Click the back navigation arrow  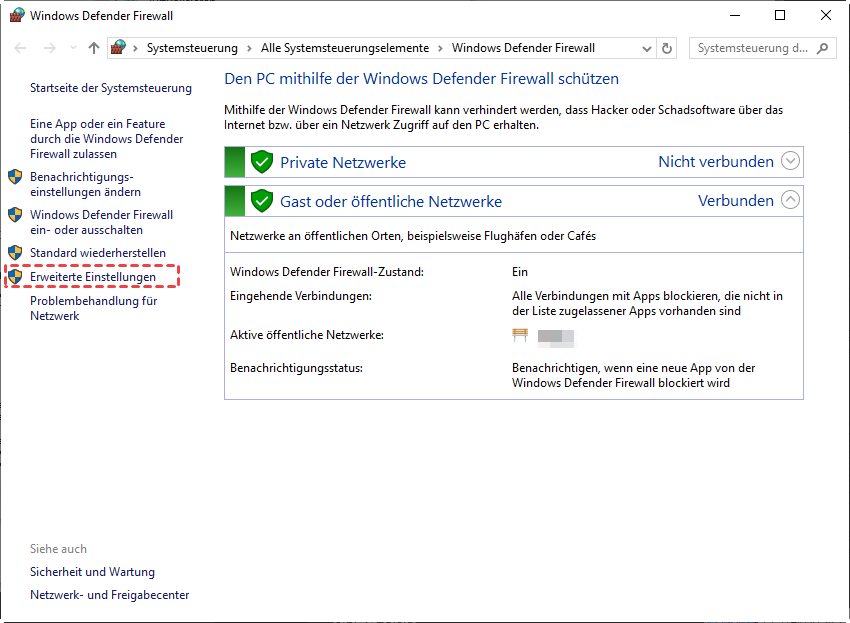21,48
